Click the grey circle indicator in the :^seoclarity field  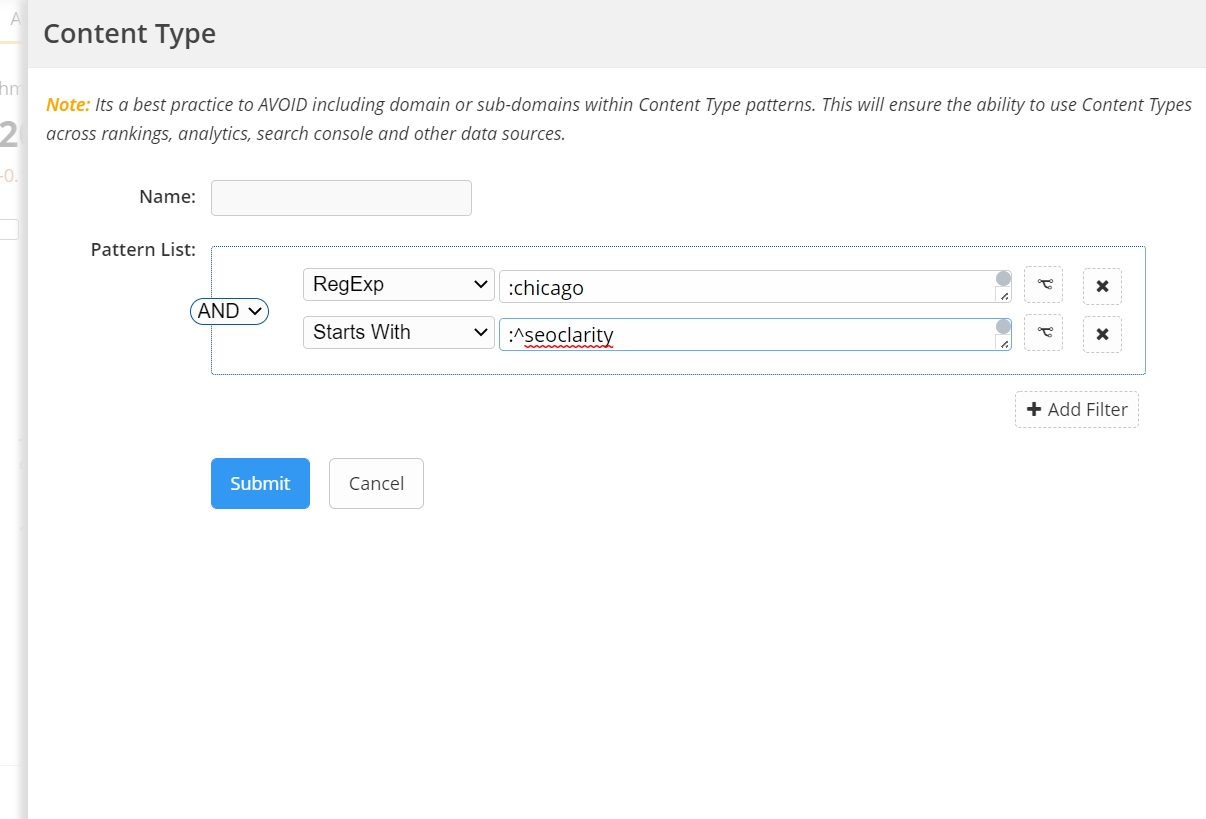pos(1003,326)
